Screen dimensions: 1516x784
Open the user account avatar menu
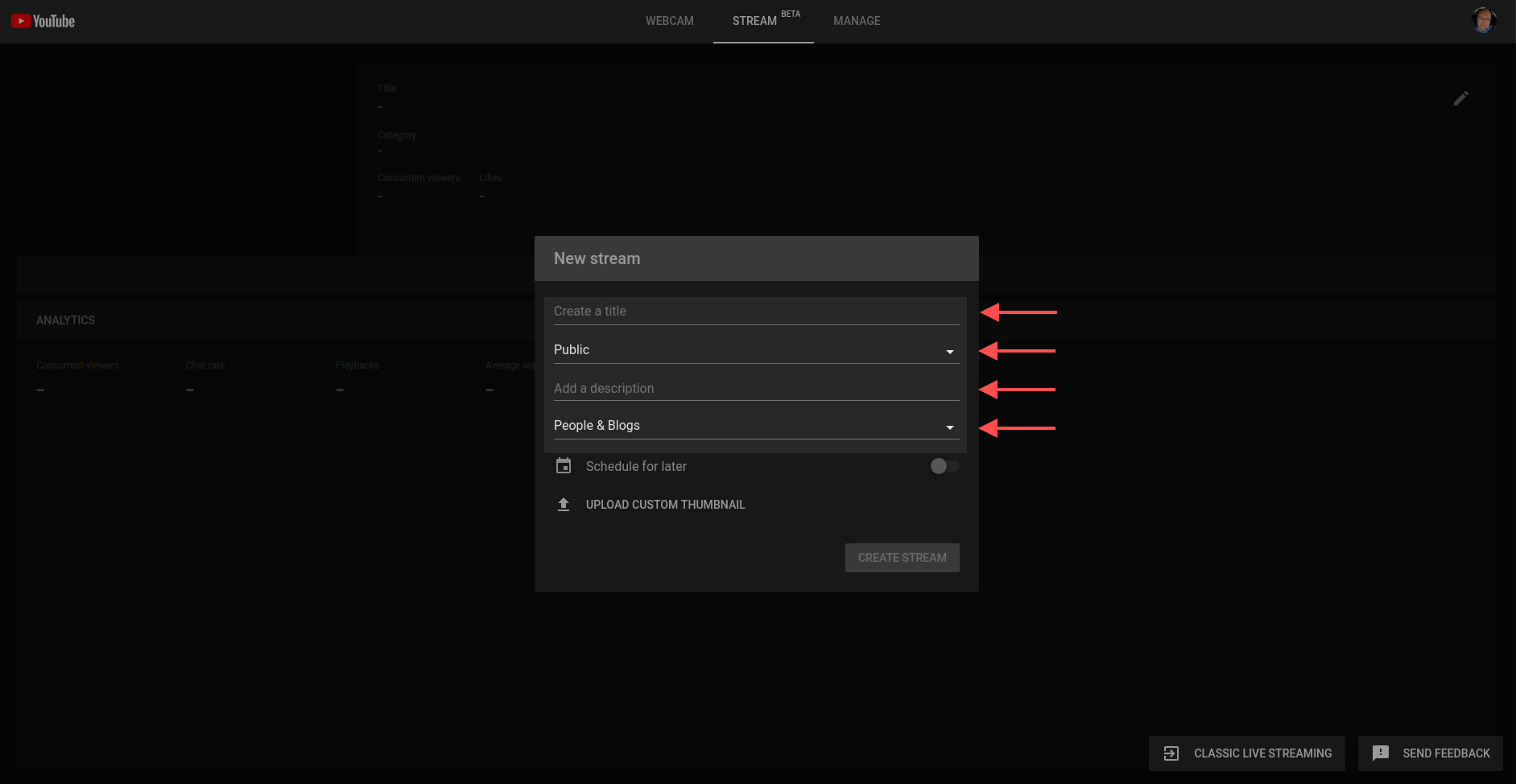point(1483,20)
